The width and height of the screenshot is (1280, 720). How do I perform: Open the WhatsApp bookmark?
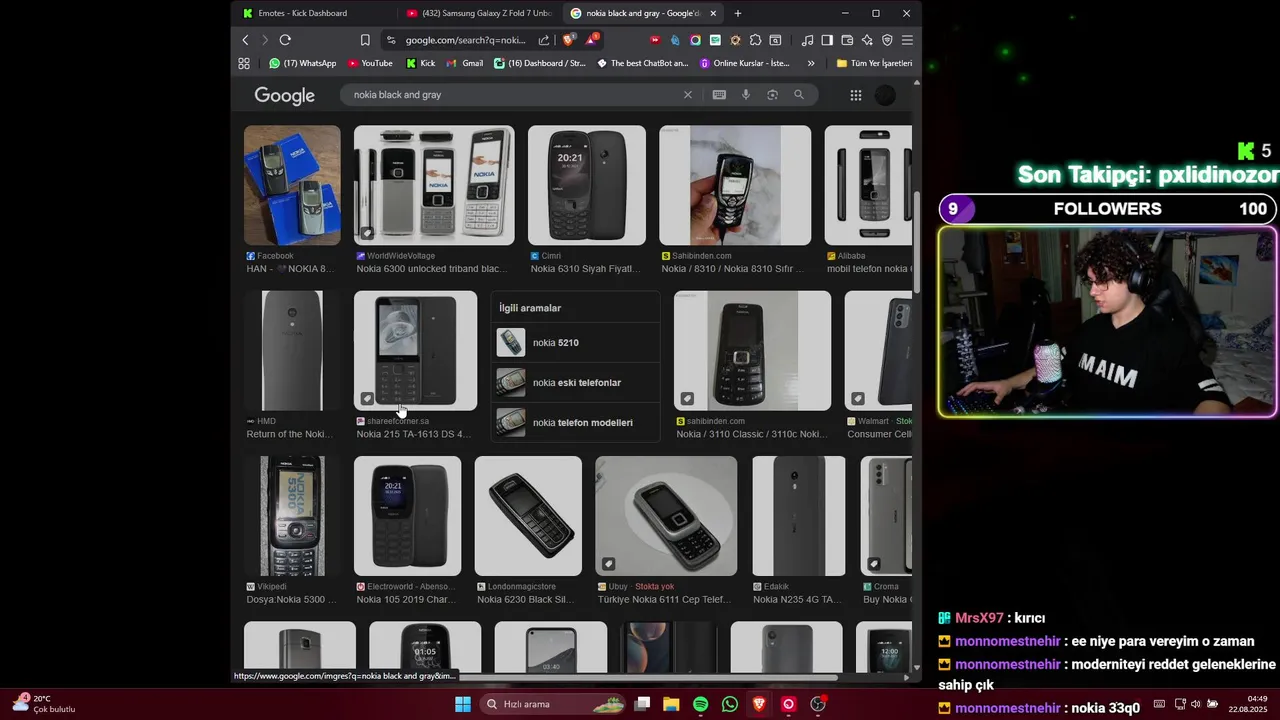click(302, 63)
